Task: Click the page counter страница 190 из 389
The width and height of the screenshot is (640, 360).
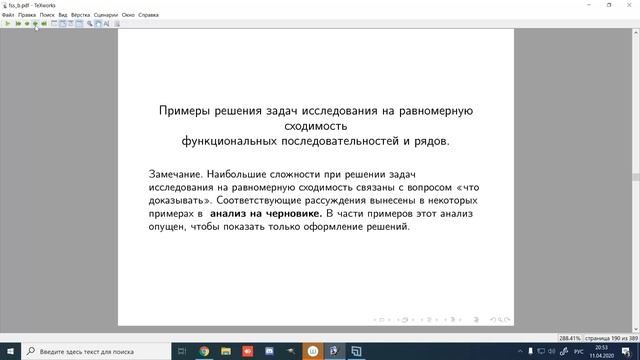Action: pos(611,338)
